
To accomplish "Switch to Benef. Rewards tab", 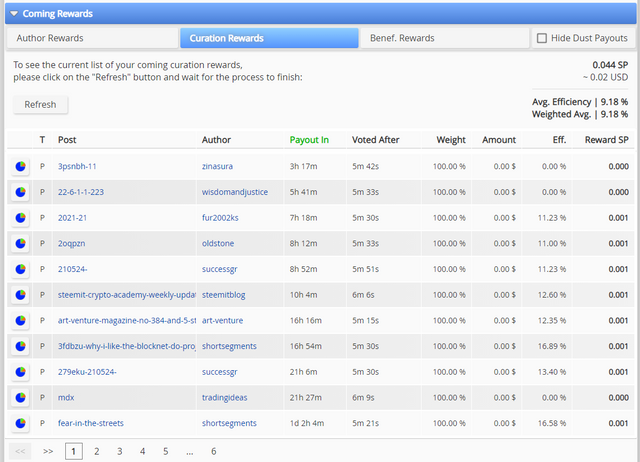I will [445, 38].
